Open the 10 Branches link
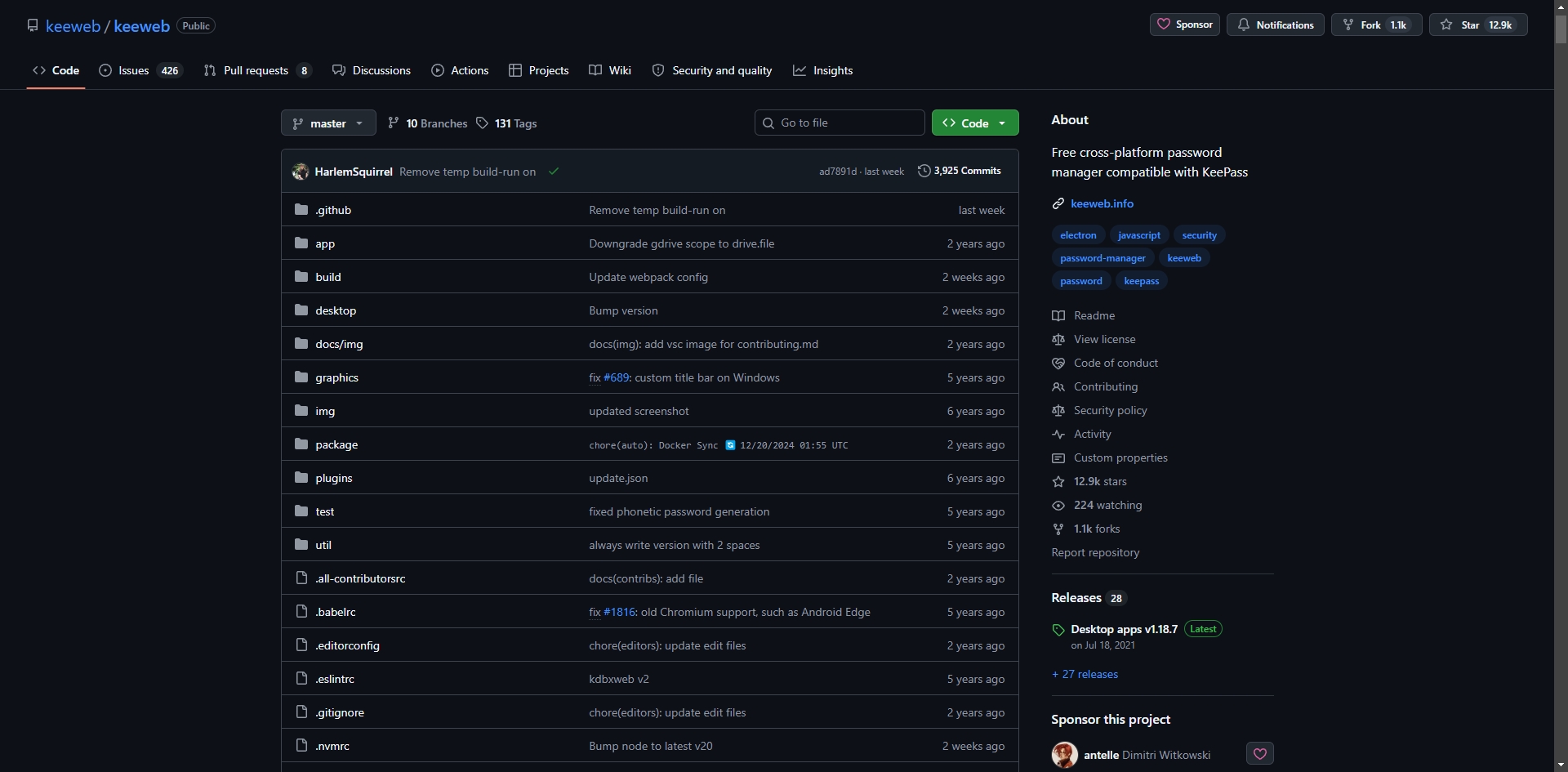This screenshot has height=772, width=1568. tap(427, 123)
